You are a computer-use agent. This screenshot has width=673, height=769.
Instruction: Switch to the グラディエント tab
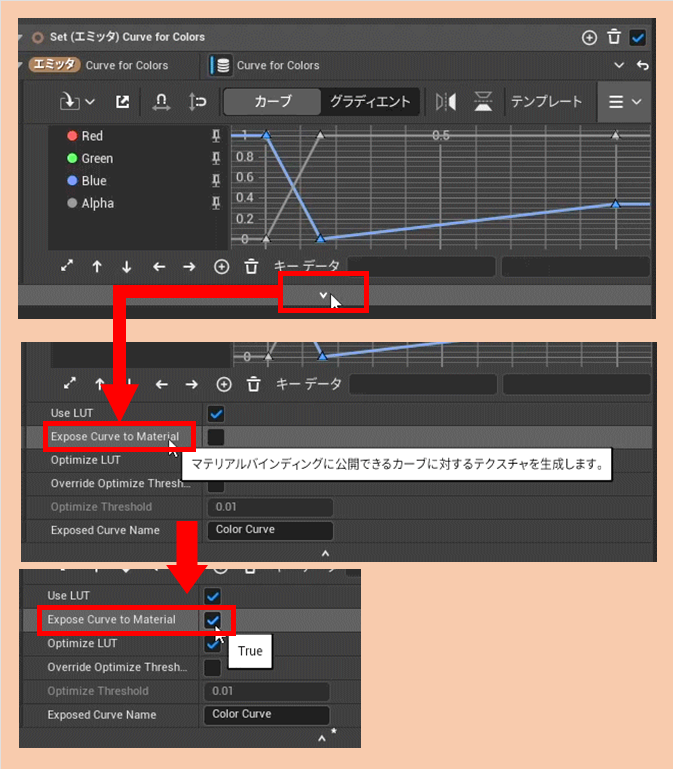(x=370, y=102)
